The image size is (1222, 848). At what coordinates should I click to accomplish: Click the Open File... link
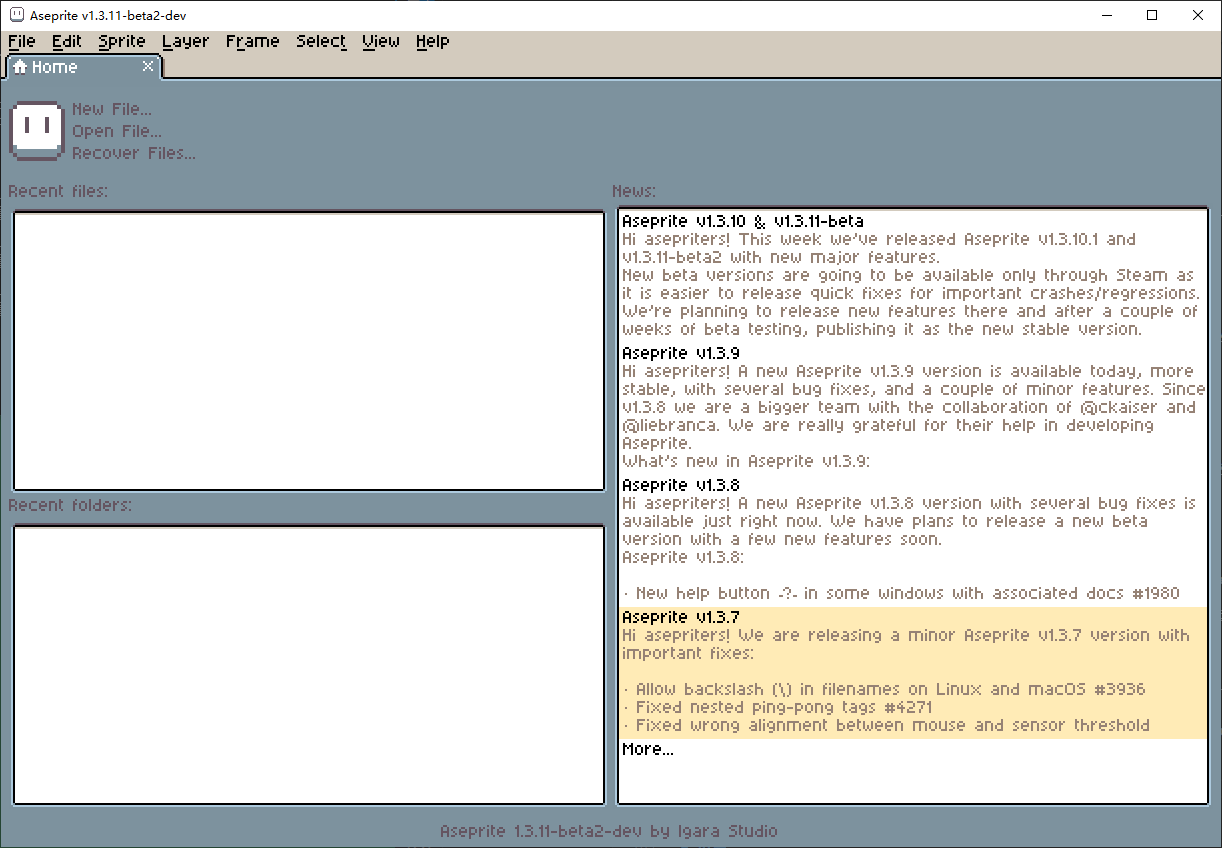pos(117,131)
